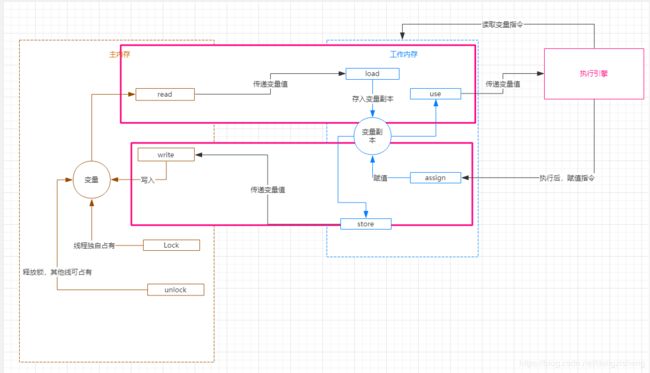
Task: Click the 工作内存 title label
Action: pyautogui.click(x=403, y=54)
